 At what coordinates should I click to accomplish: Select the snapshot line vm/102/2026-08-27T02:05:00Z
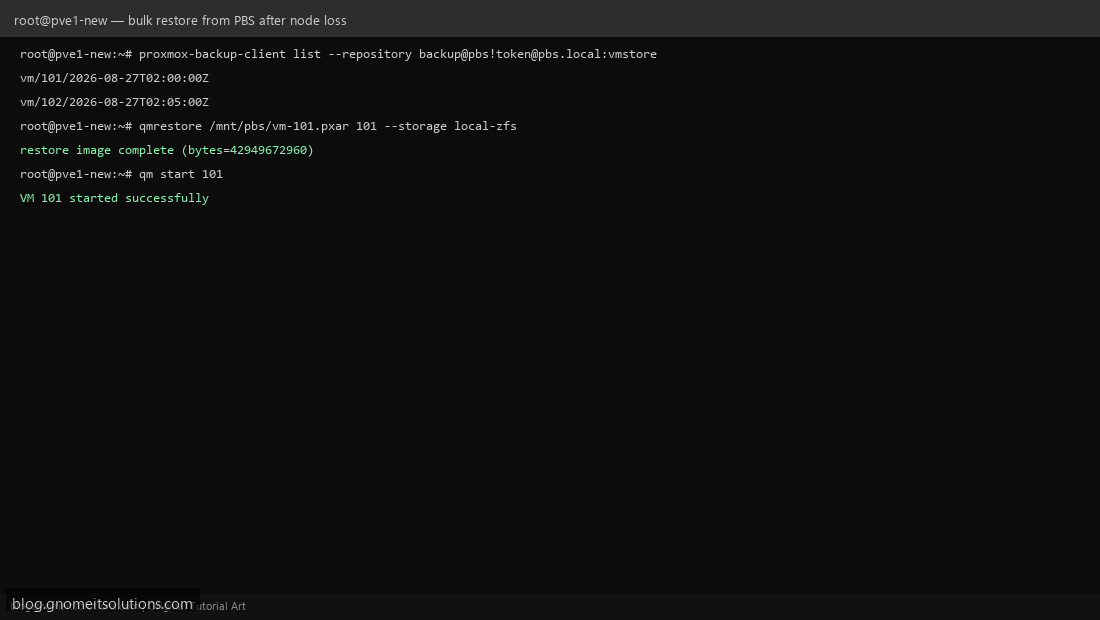pyautogui.click(x=114, y=102)
